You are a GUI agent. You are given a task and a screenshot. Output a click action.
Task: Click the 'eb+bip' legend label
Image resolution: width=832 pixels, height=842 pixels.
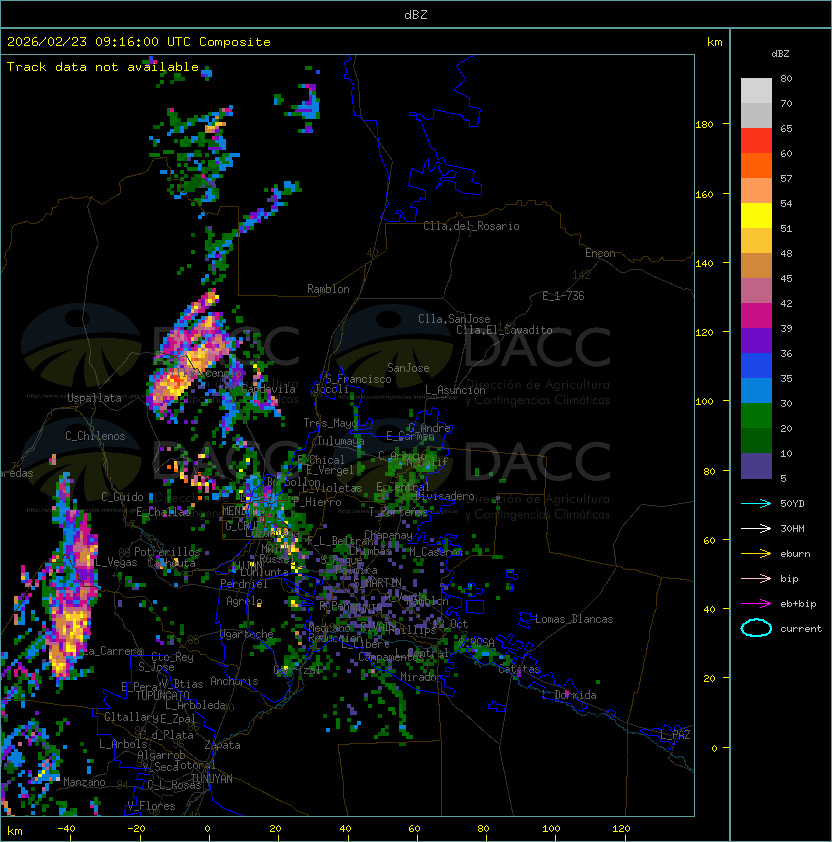coord(798,604)
